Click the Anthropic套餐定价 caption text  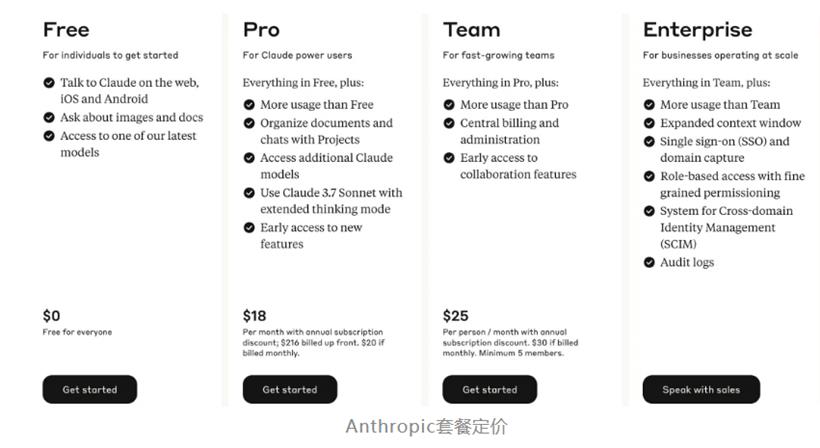426,427
